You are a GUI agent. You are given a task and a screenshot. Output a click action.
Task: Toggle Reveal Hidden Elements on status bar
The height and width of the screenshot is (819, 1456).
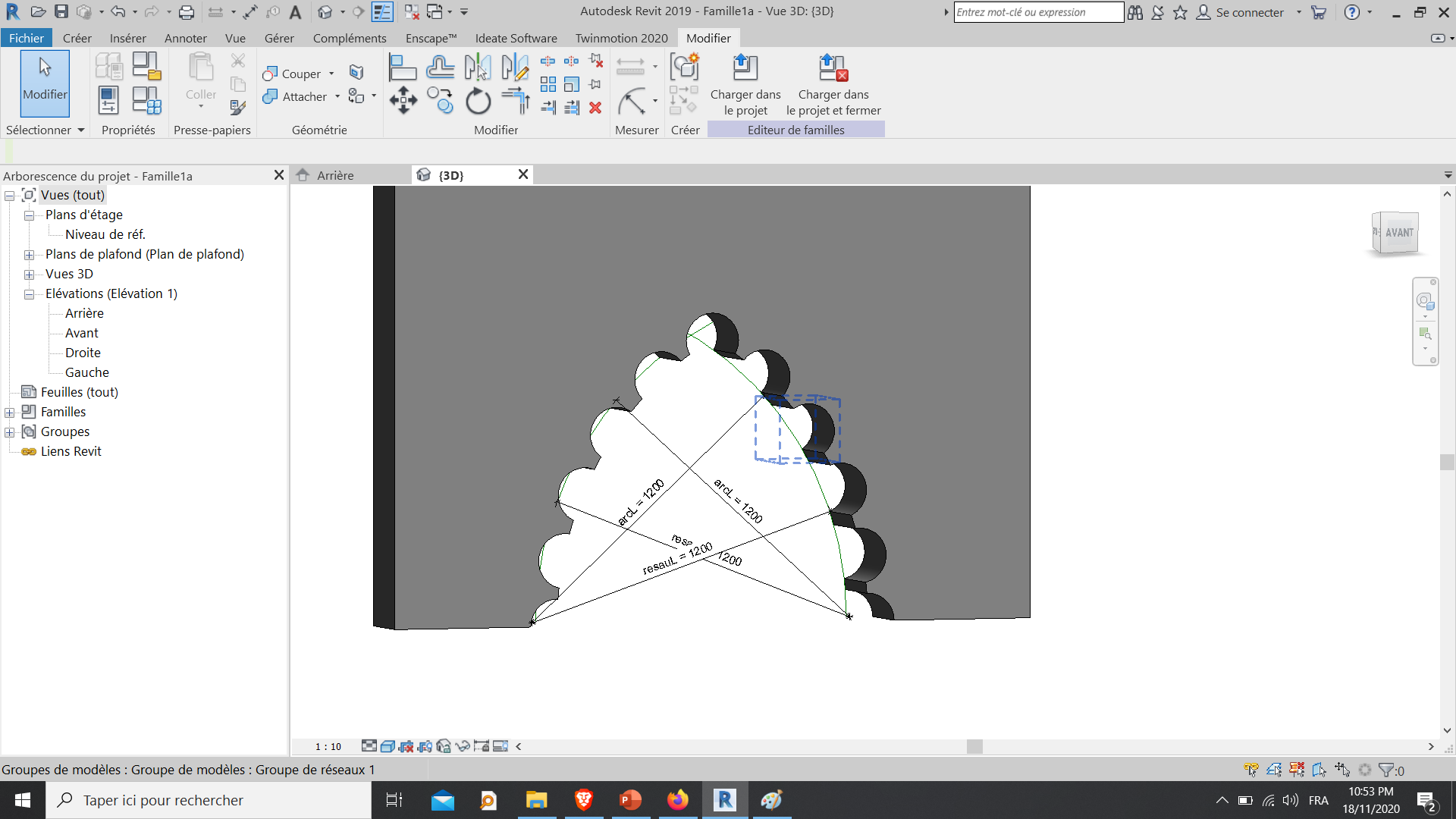pos(500,746)
